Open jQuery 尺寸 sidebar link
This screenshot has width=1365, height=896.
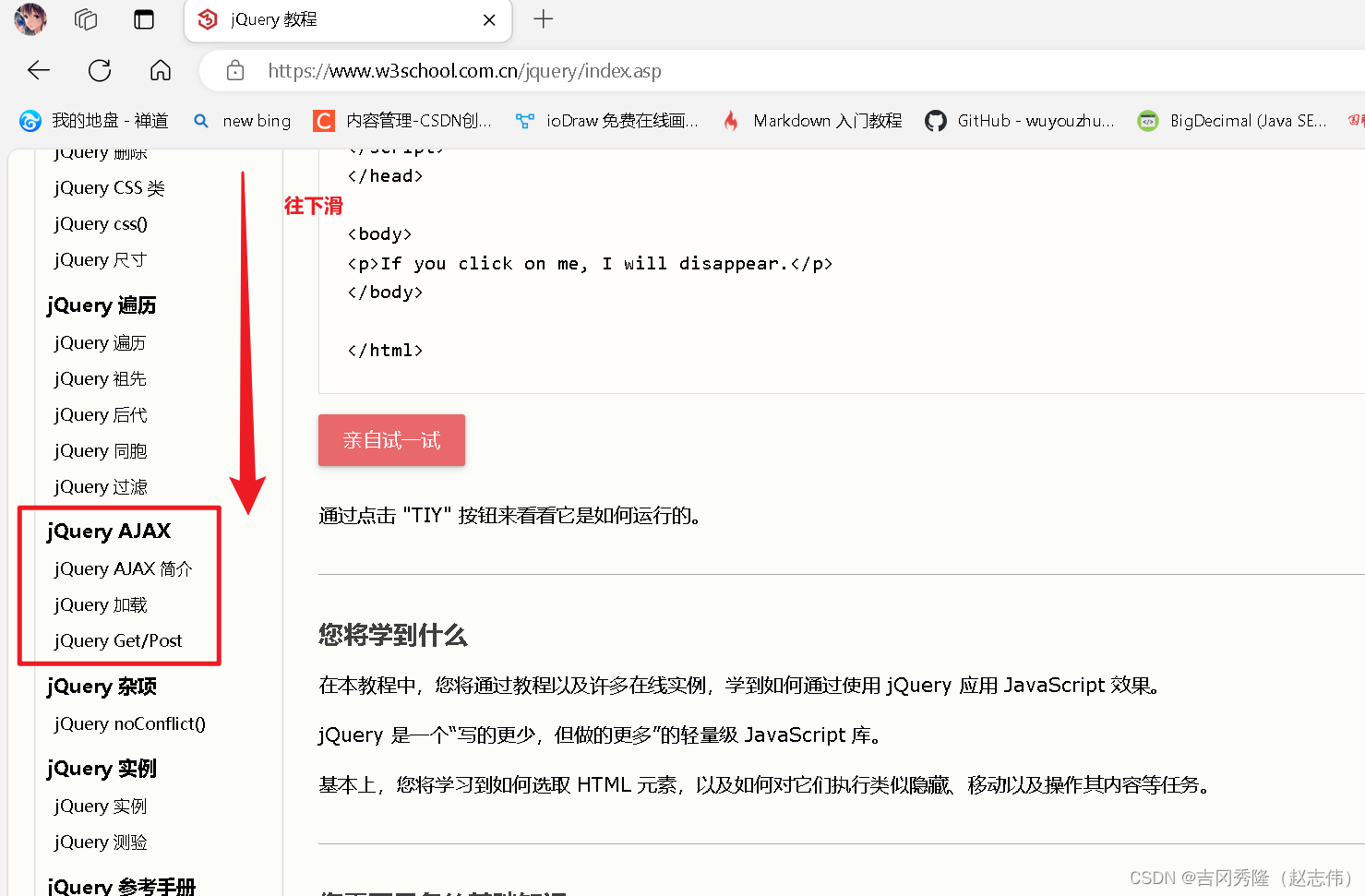100,260
